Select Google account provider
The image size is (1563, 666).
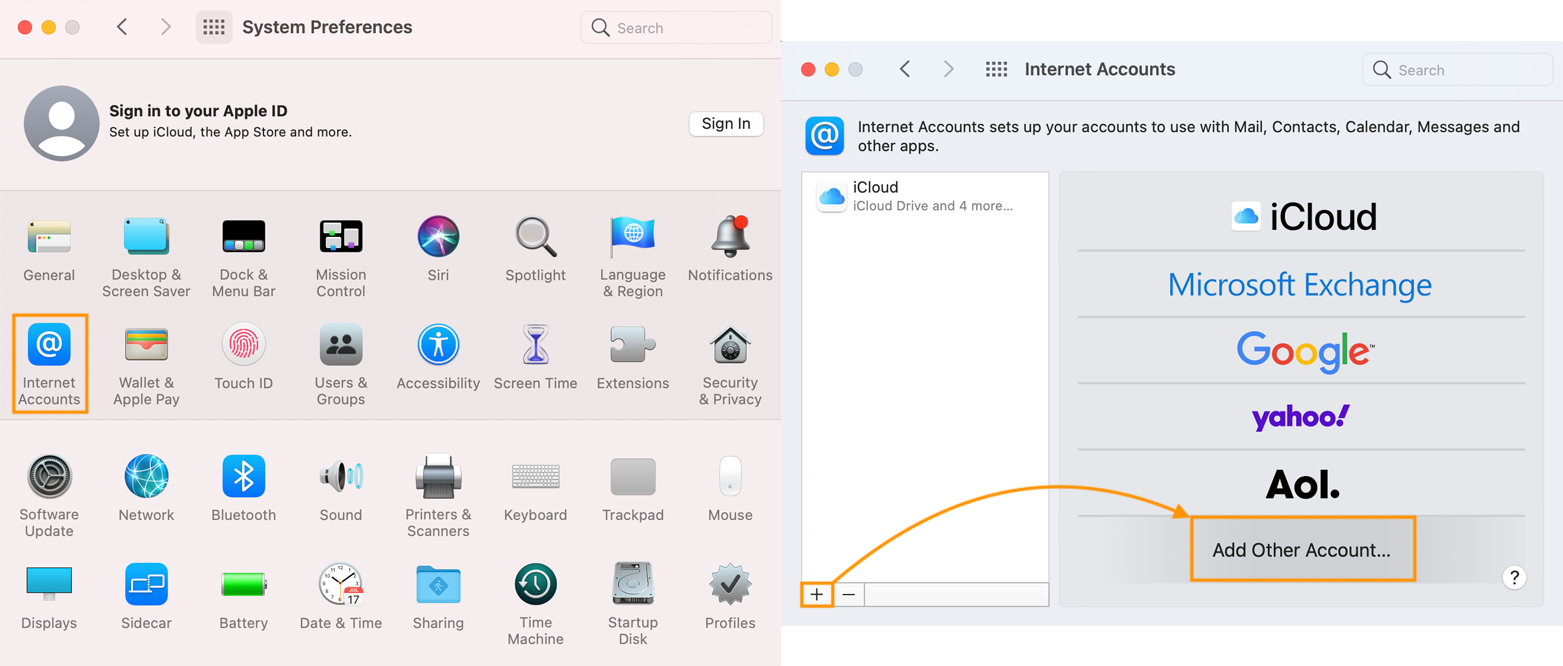point(1301,351)
